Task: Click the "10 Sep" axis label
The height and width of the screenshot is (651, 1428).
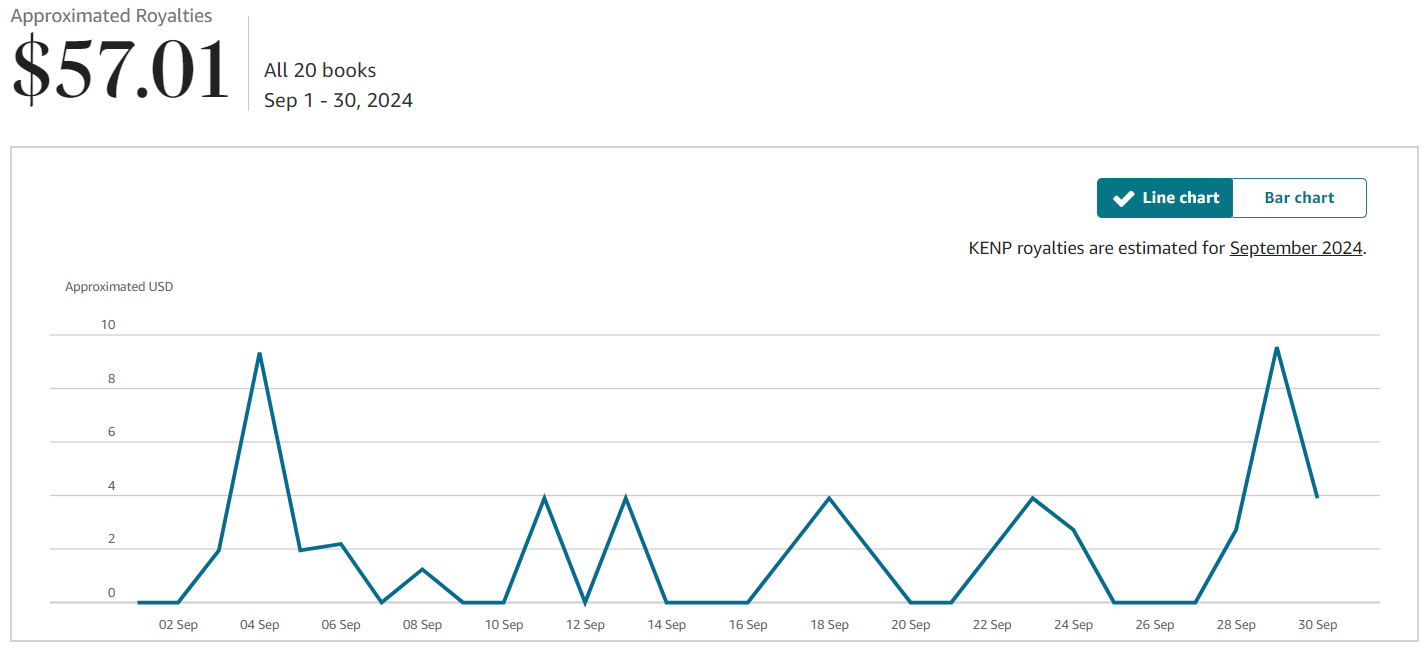Action: point(504,625)
